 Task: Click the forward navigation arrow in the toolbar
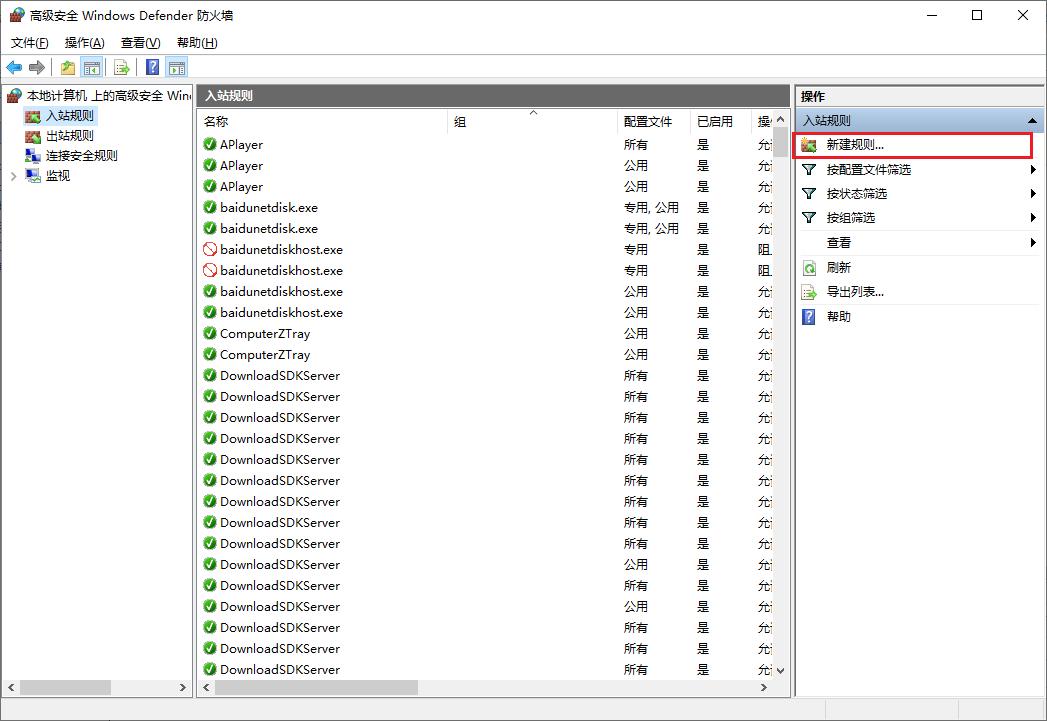(x=35, y=67)
